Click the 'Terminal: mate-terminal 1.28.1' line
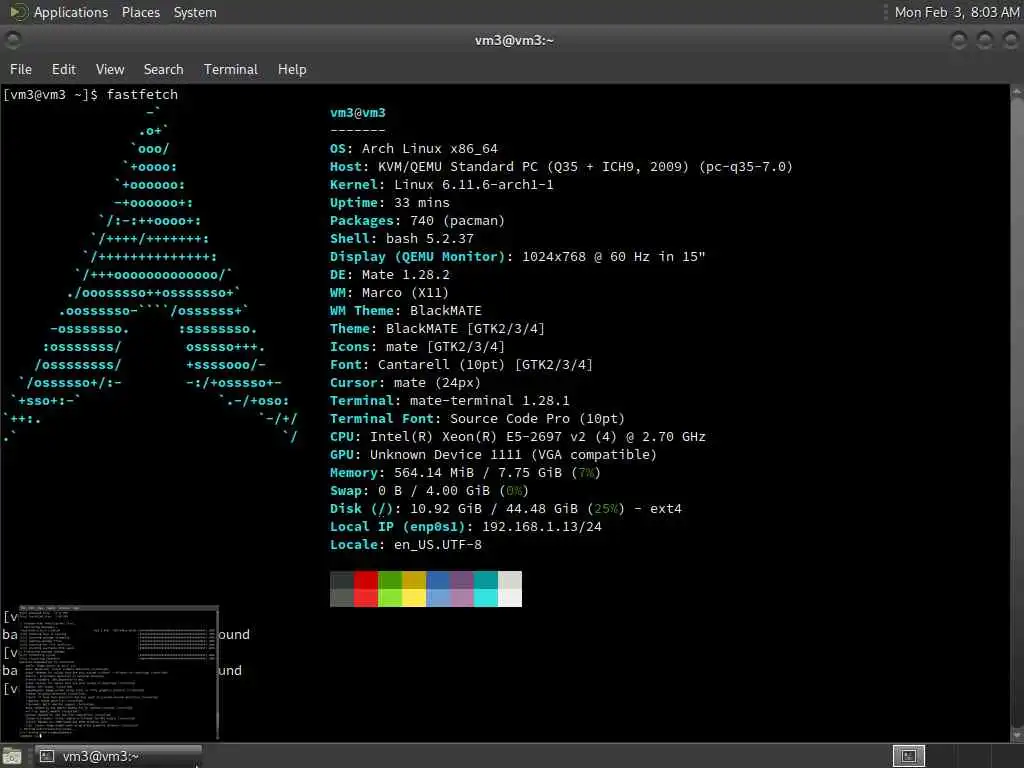 (449, 400)
